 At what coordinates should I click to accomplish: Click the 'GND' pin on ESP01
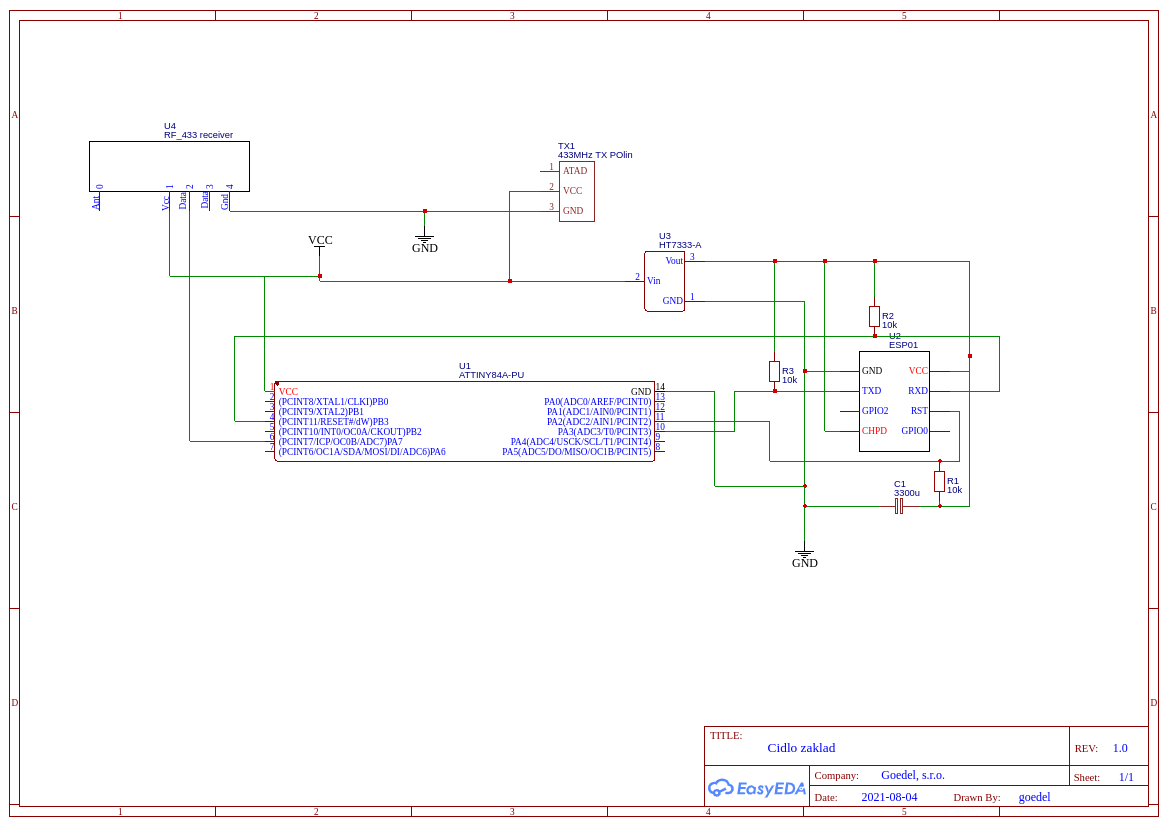click(x=872, y=371)
